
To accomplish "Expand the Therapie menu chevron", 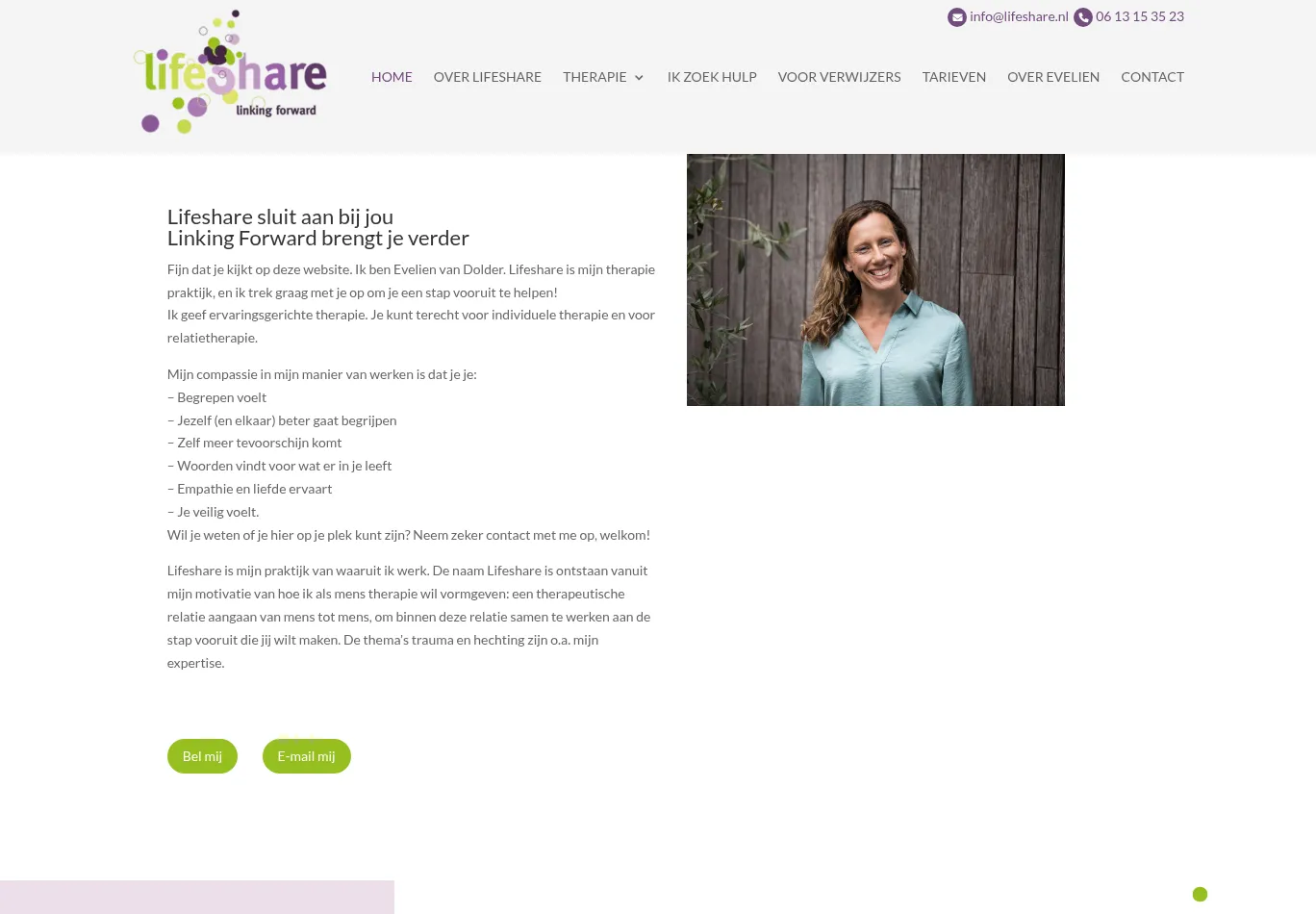I will coord(639,78).
